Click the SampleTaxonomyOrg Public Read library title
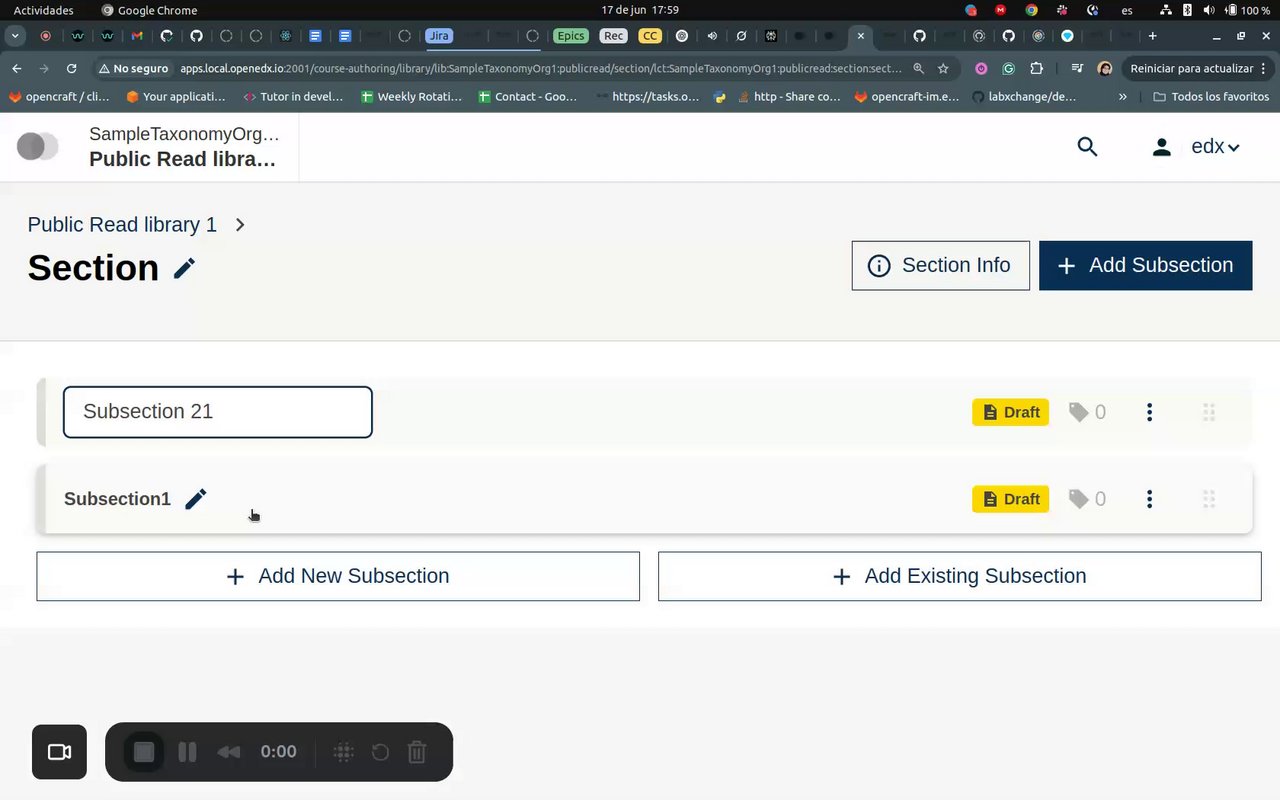The image size is (1280, 800). 183,147
